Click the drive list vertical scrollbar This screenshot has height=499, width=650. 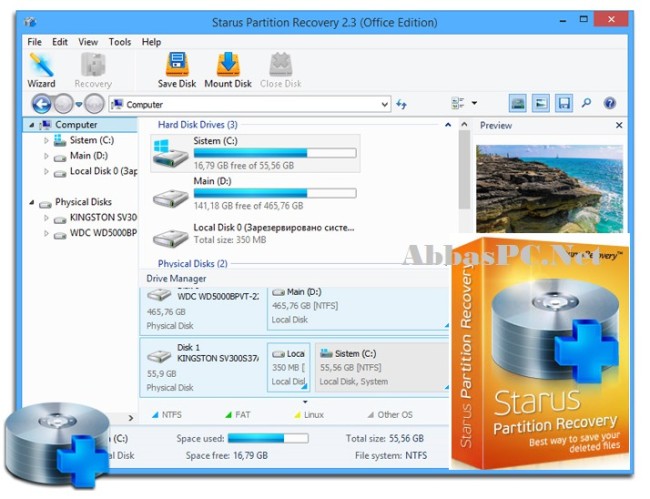(x=464, y=170)
